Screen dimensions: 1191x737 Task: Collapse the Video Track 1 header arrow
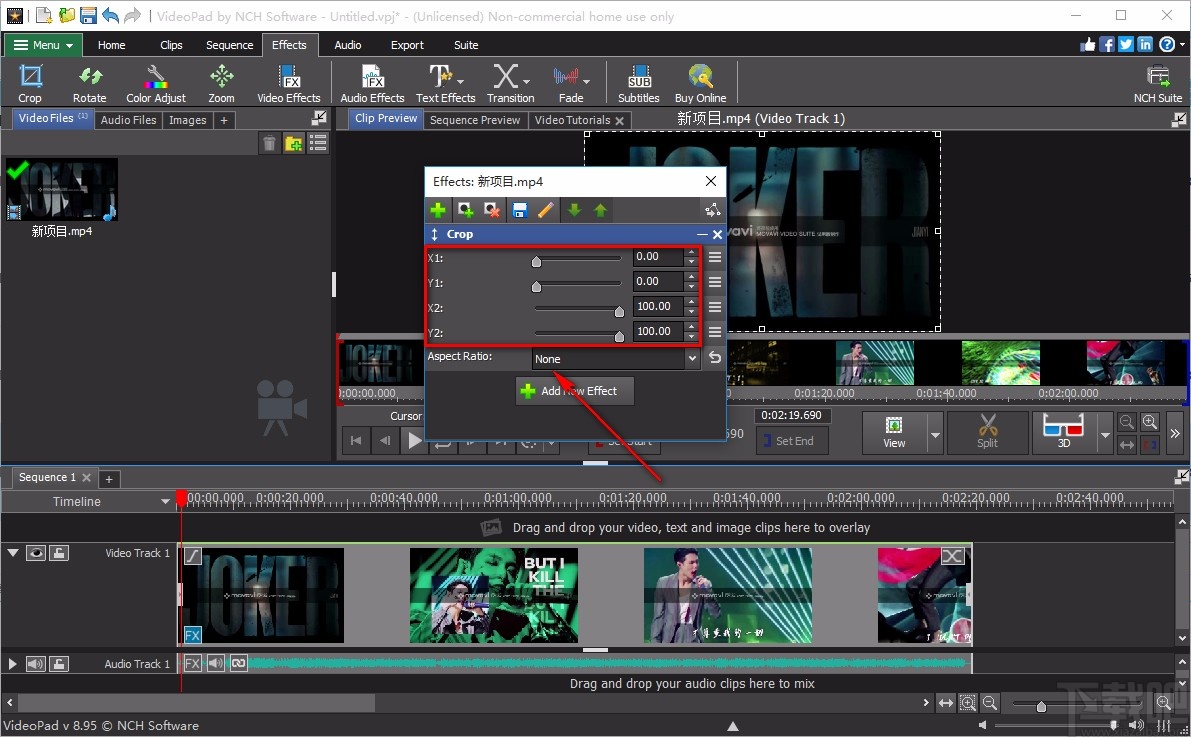(13, 552)
